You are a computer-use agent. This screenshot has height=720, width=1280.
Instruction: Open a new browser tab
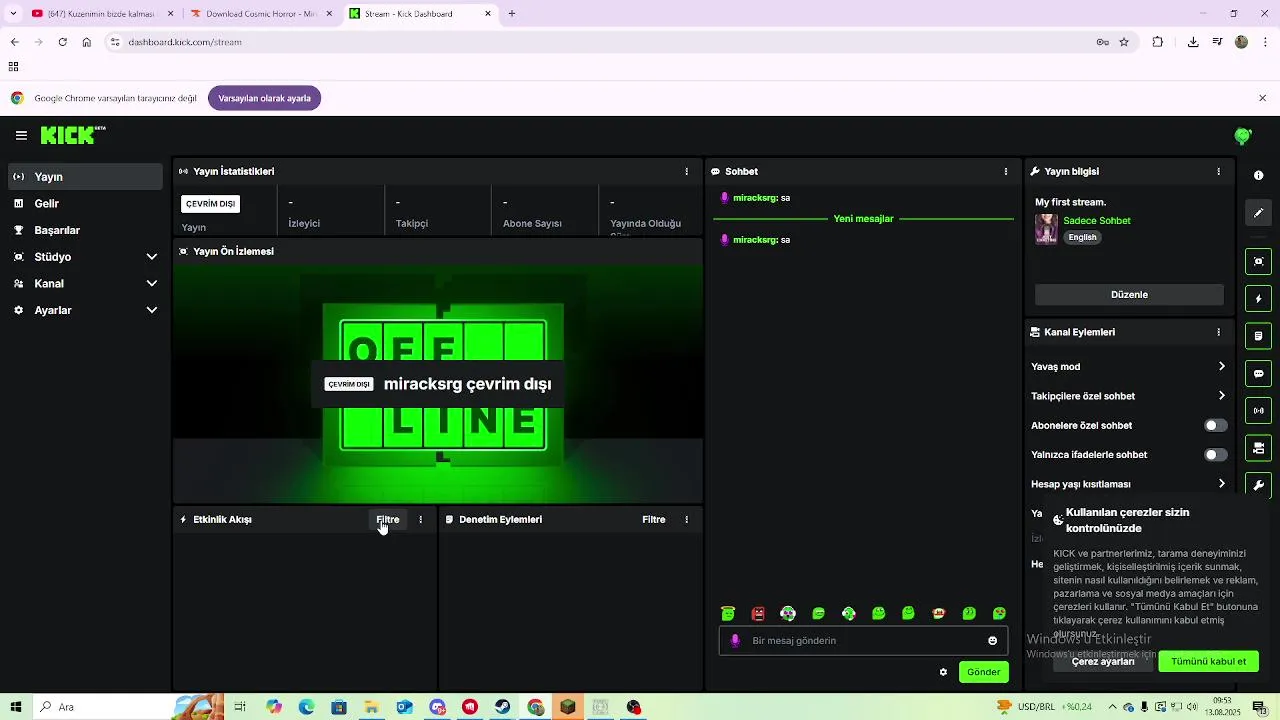click(x=512, y=14)
